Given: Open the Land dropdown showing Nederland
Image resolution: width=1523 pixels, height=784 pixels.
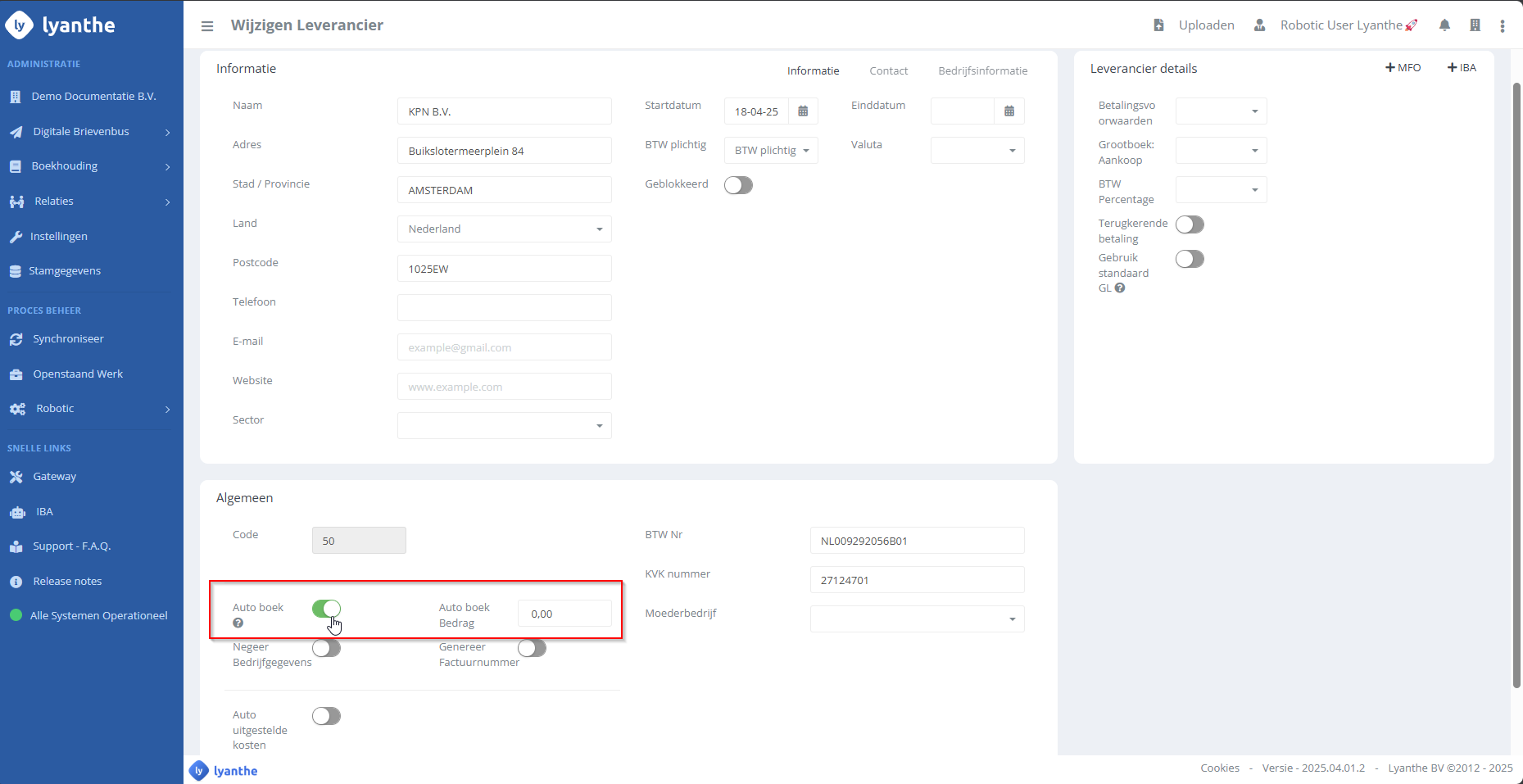Looking at the screenshot, I should (504, 229).
